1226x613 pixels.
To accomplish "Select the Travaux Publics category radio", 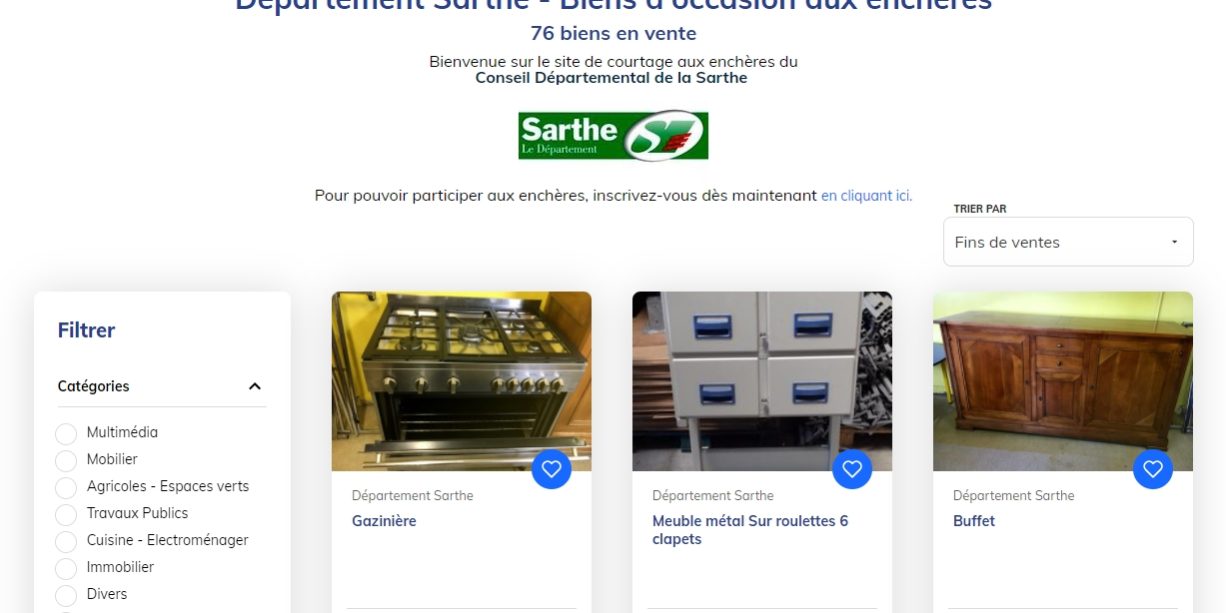I will click(x=66, y=515).
